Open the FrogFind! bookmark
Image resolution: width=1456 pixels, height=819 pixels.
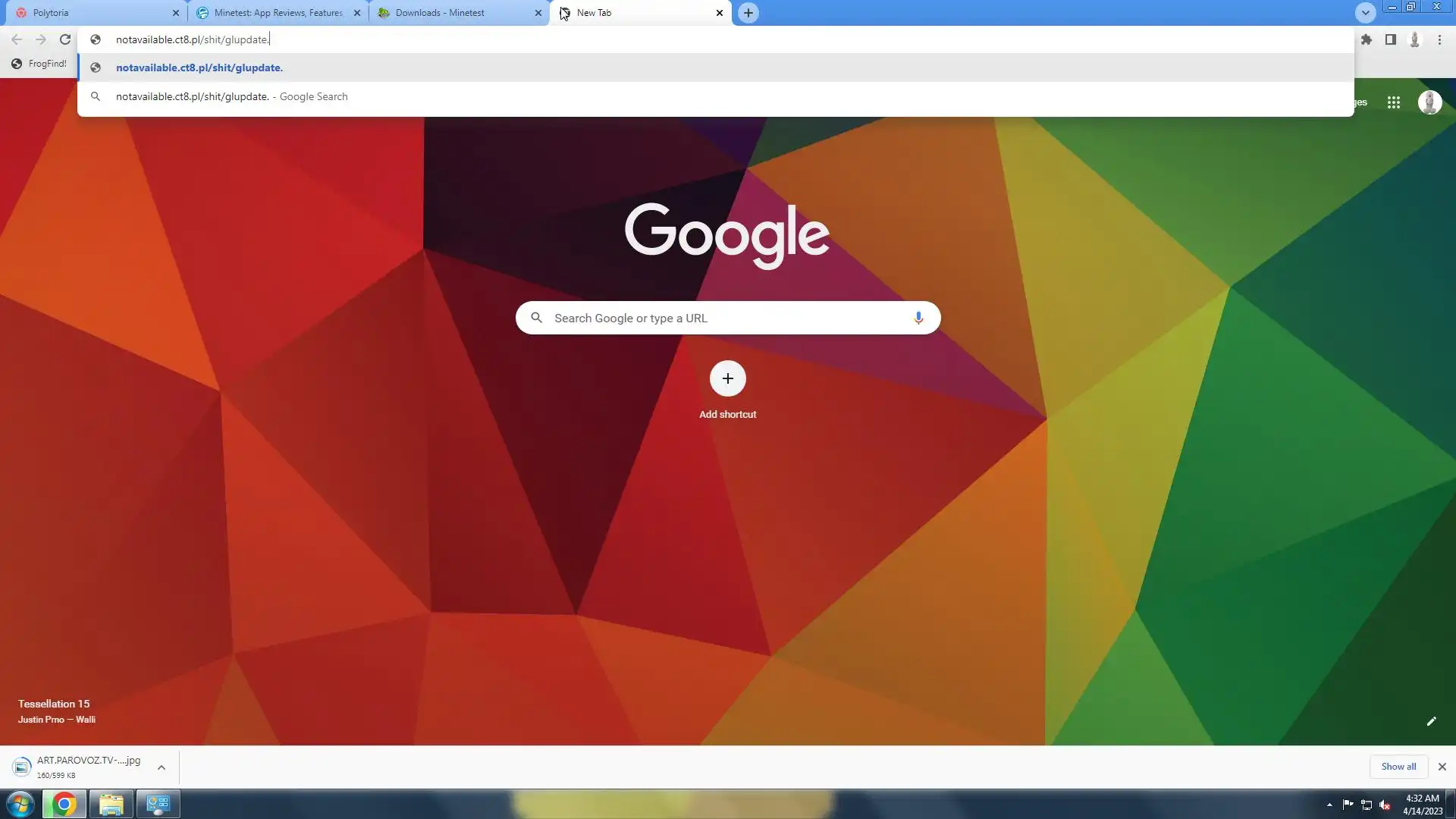[39, 64]
